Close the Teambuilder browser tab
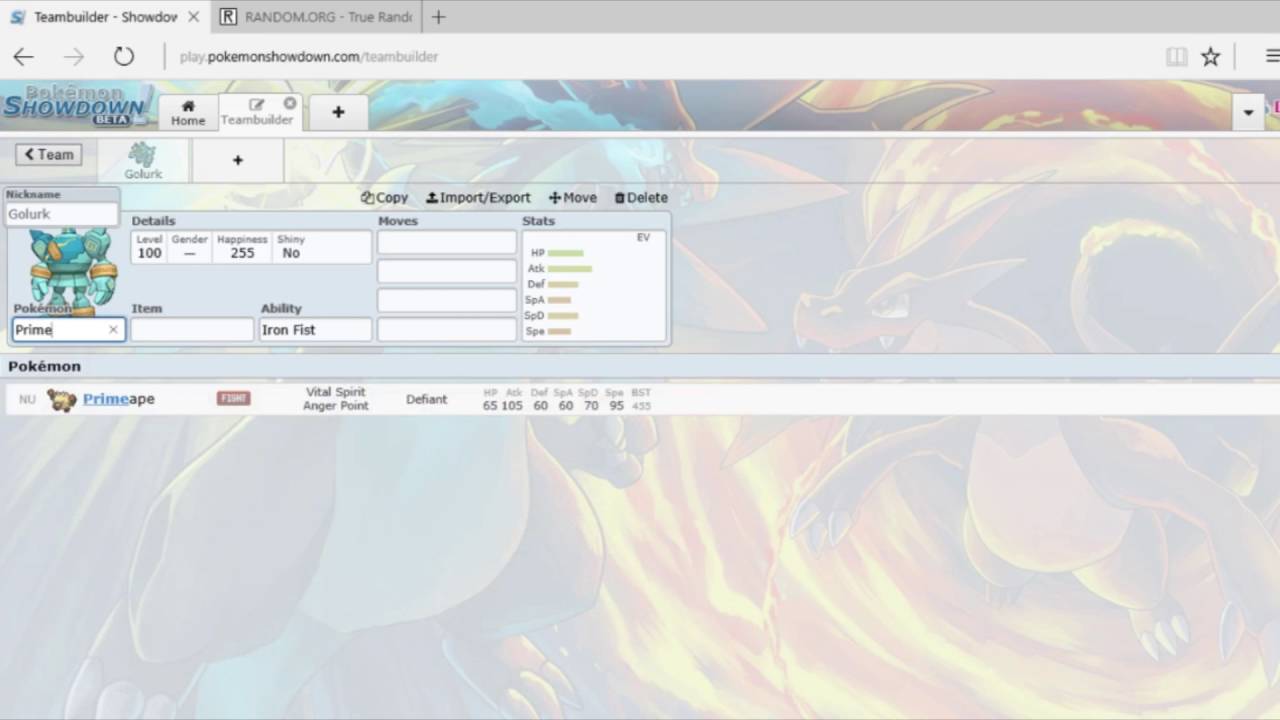This screenshot has height=720, width=1280. pos(194,17)
